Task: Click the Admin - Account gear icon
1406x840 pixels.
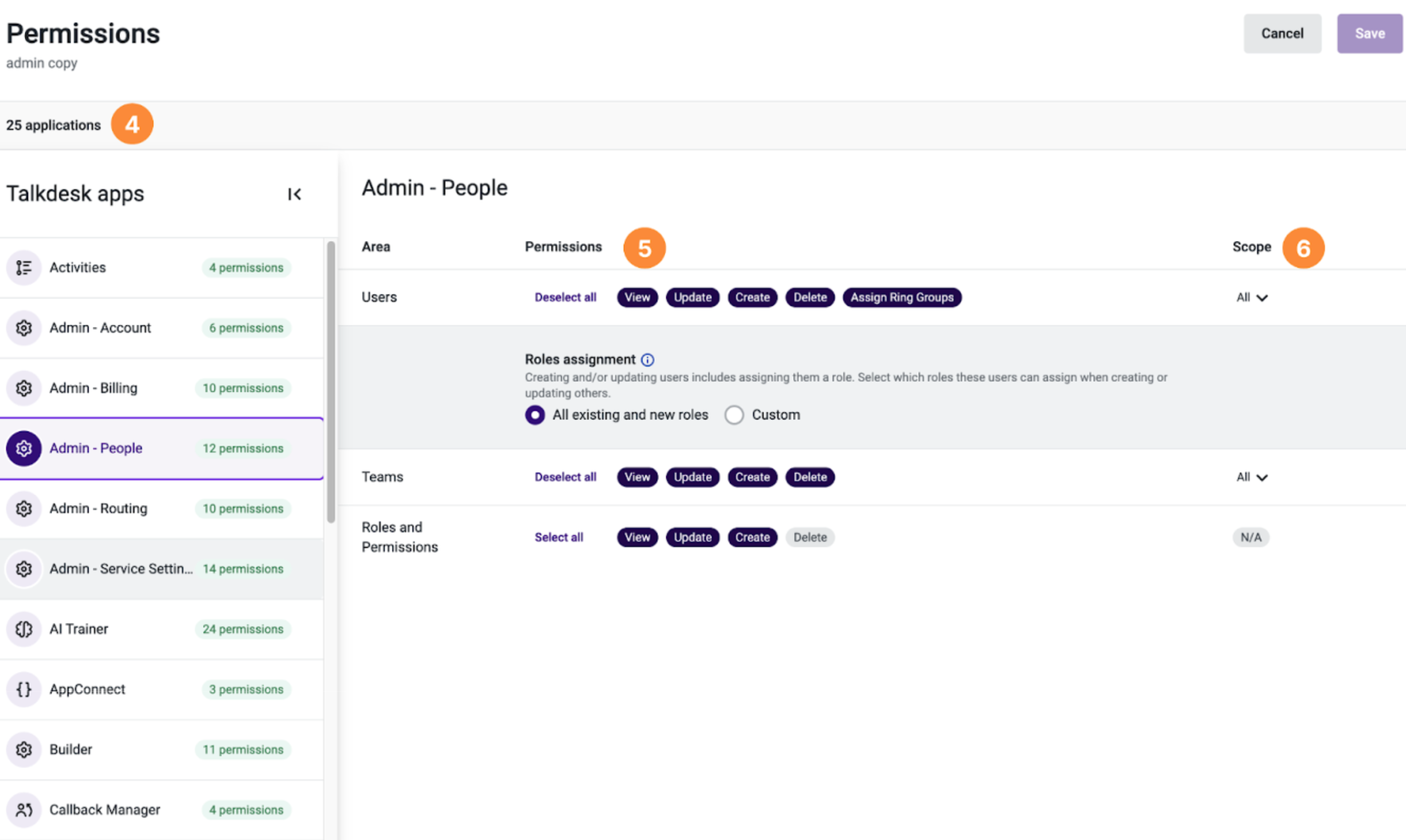Action: [24, 328]
